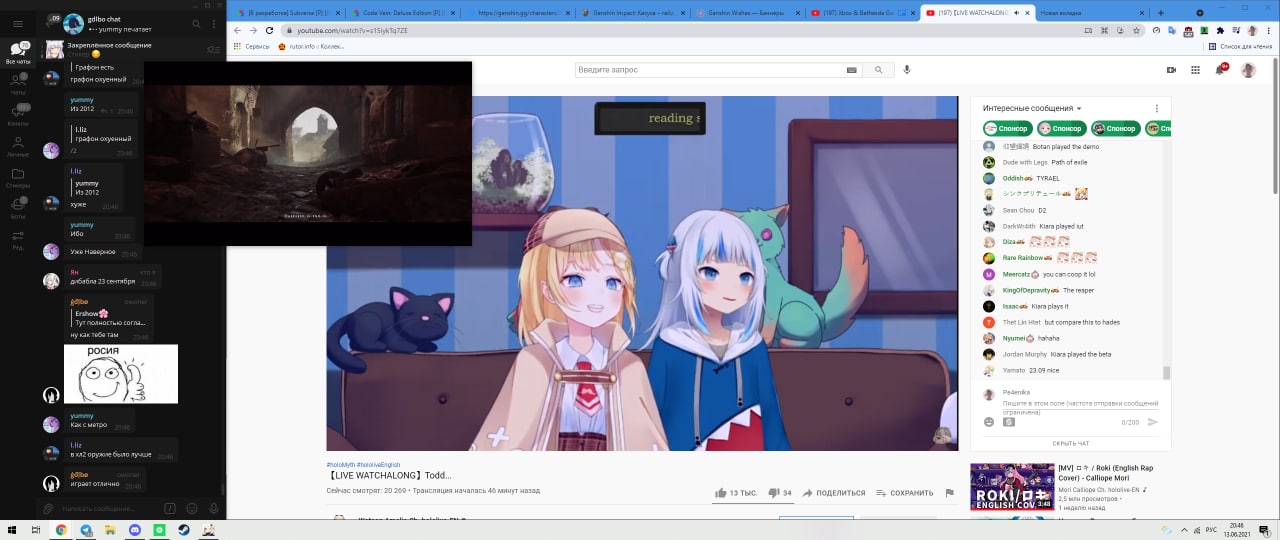
Task: Go forward in Chrome
Action: pyautogui.click(x=253, y=31)
